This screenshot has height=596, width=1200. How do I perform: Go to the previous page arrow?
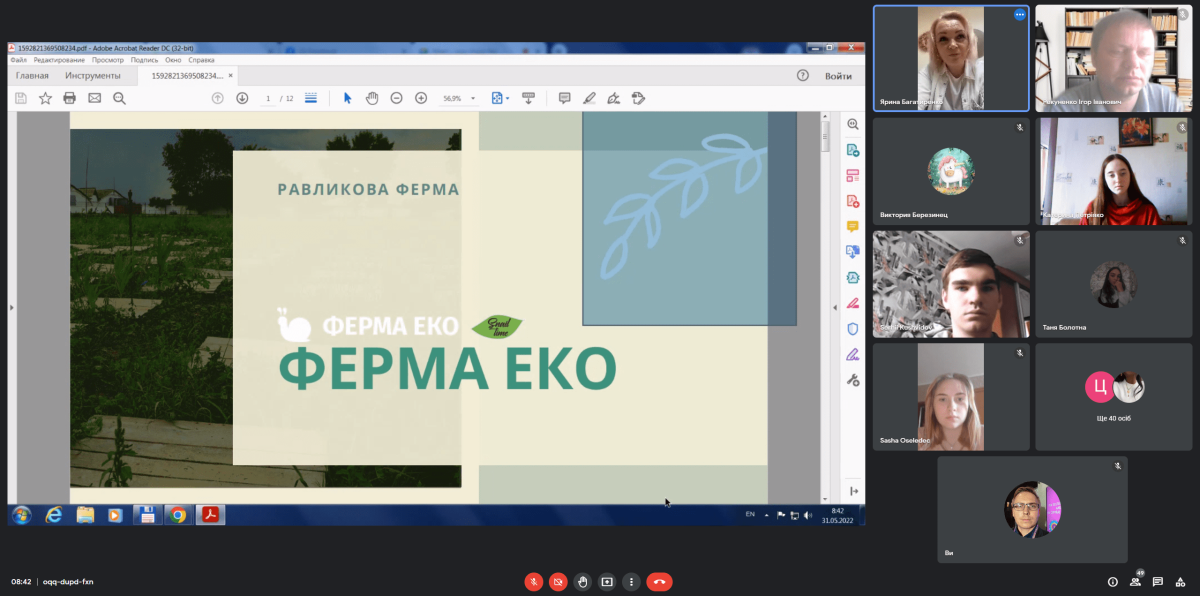[x=218, y=98]
